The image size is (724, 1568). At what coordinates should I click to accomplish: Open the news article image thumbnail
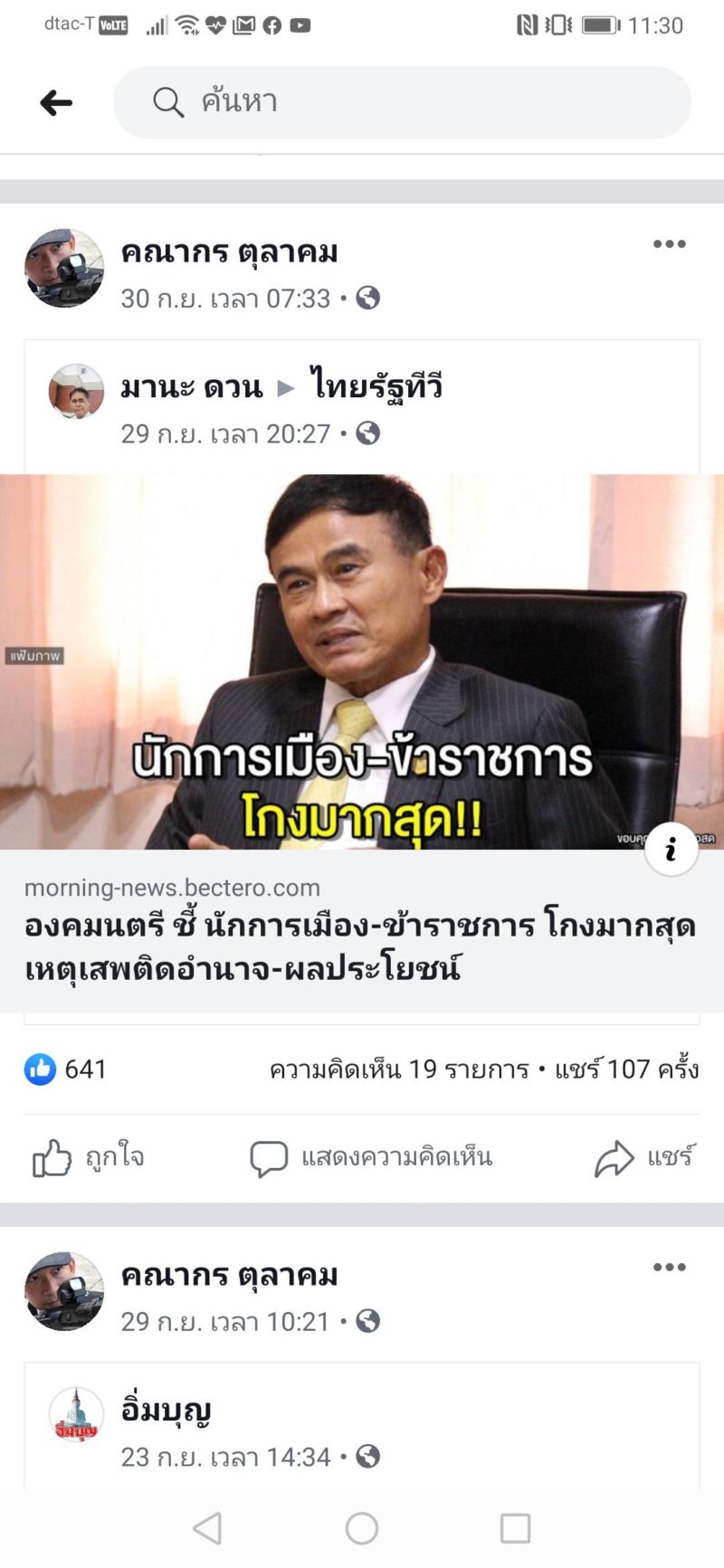(362, 661)
